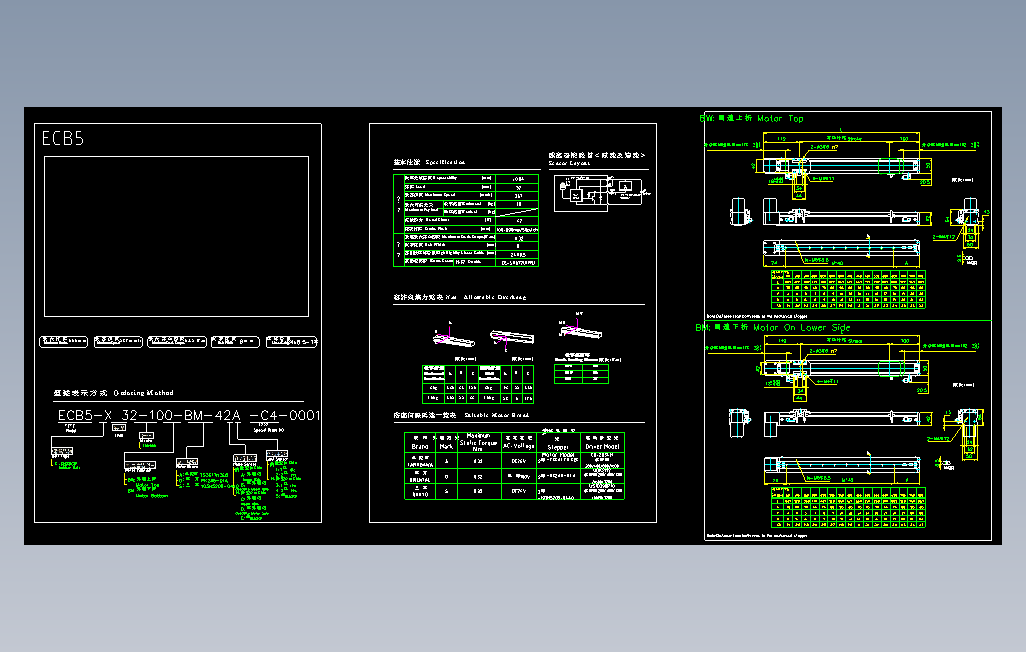1026x652 pixels.
Task: Click the Motor Bottom green label
Action: 152,496
